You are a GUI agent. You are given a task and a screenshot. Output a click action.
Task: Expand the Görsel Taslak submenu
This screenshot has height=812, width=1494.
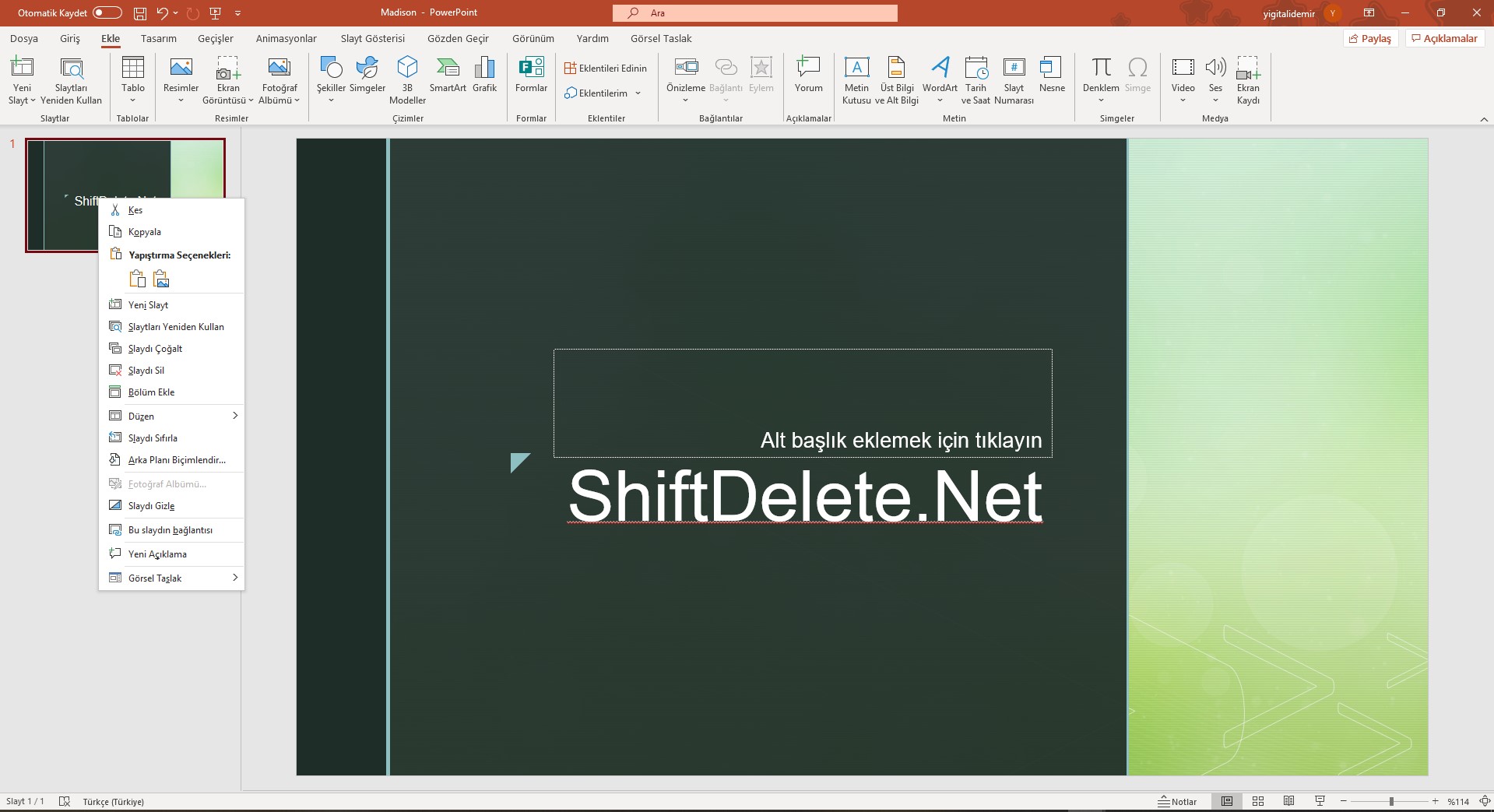(172, 578)
